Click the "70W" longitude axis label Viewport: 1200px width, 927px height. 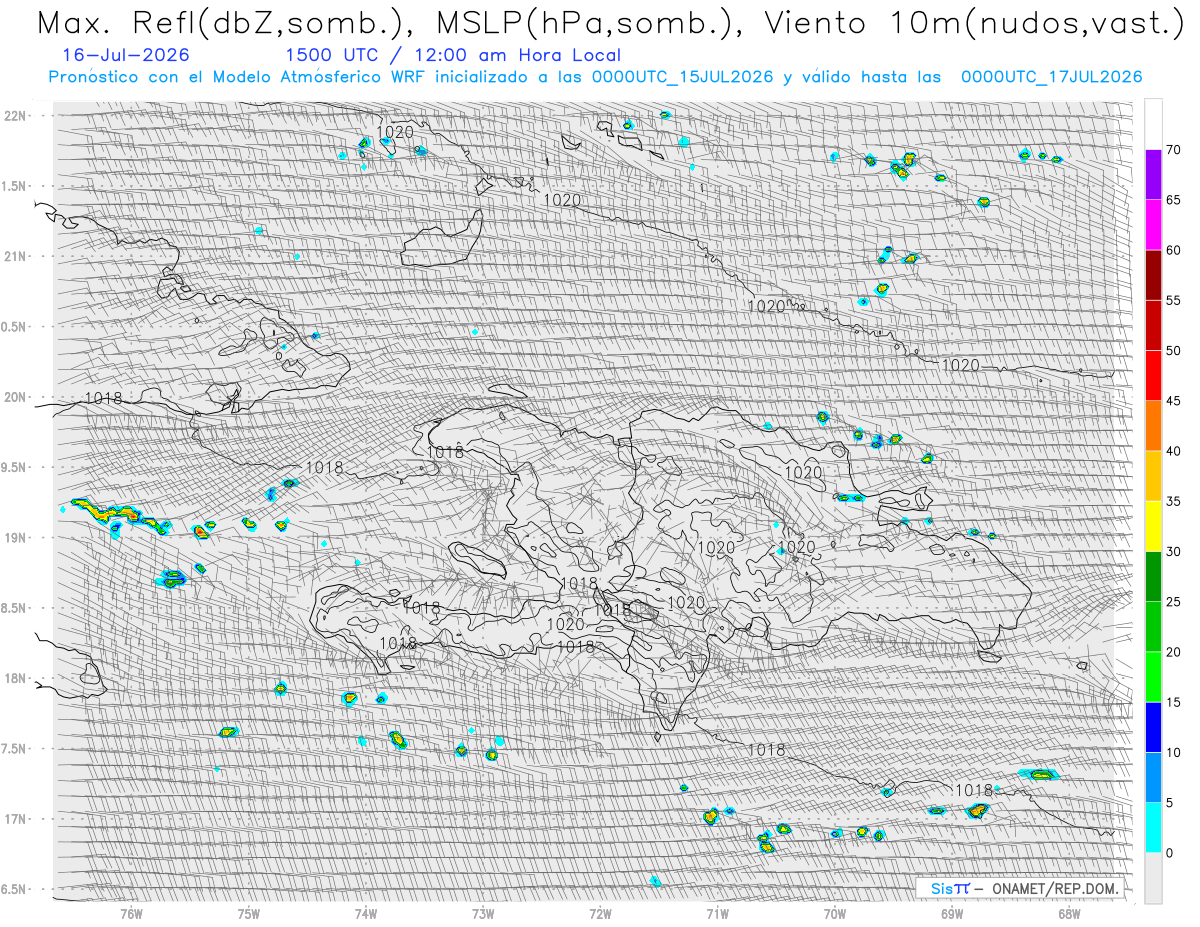835,913
